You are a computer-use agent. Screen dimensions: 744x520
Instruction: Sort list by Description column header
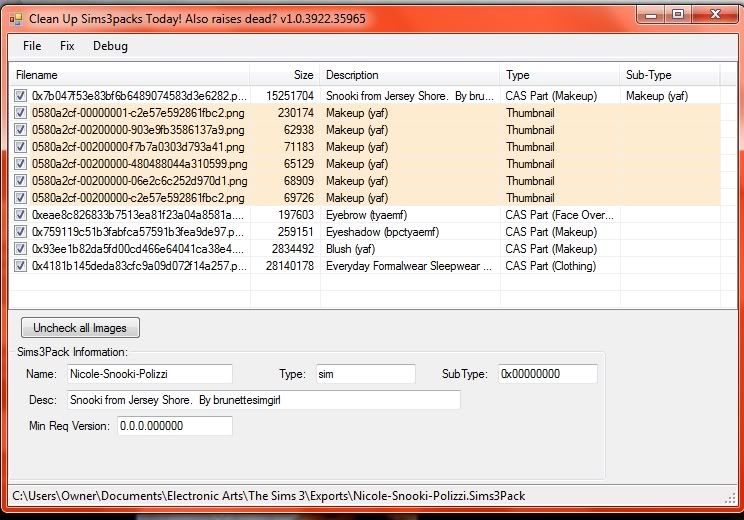click(x=410, y=75)
